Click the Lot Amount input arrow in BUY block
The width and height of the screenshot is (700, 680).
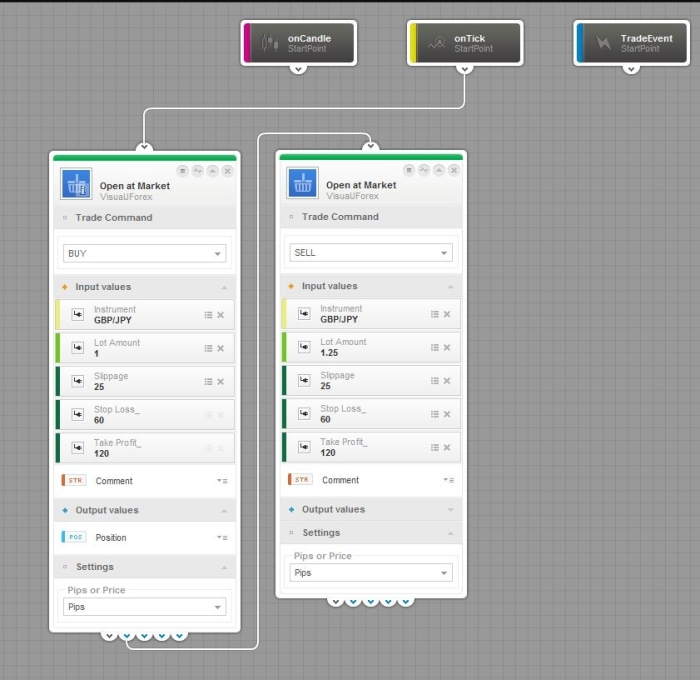coord(78,348)
